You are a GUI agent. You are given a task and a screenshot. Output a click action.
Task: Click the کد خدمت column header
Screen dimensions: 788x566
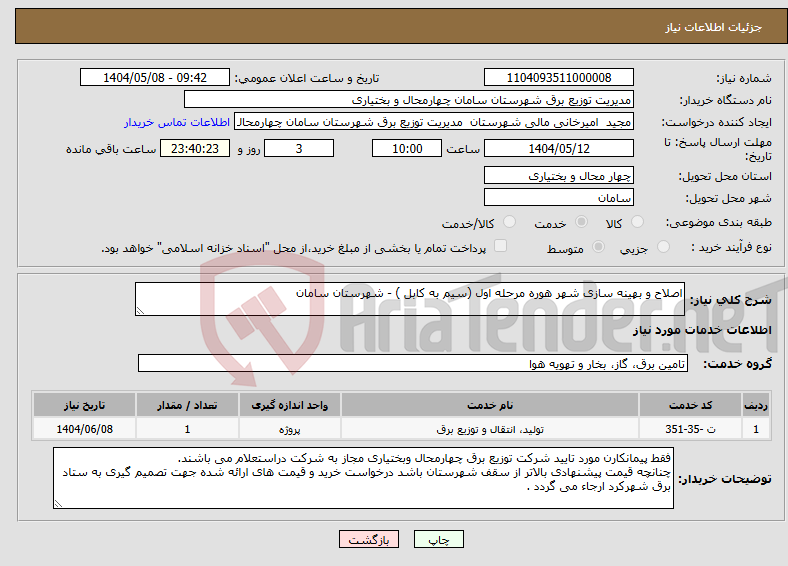click(x=691, y=405)
